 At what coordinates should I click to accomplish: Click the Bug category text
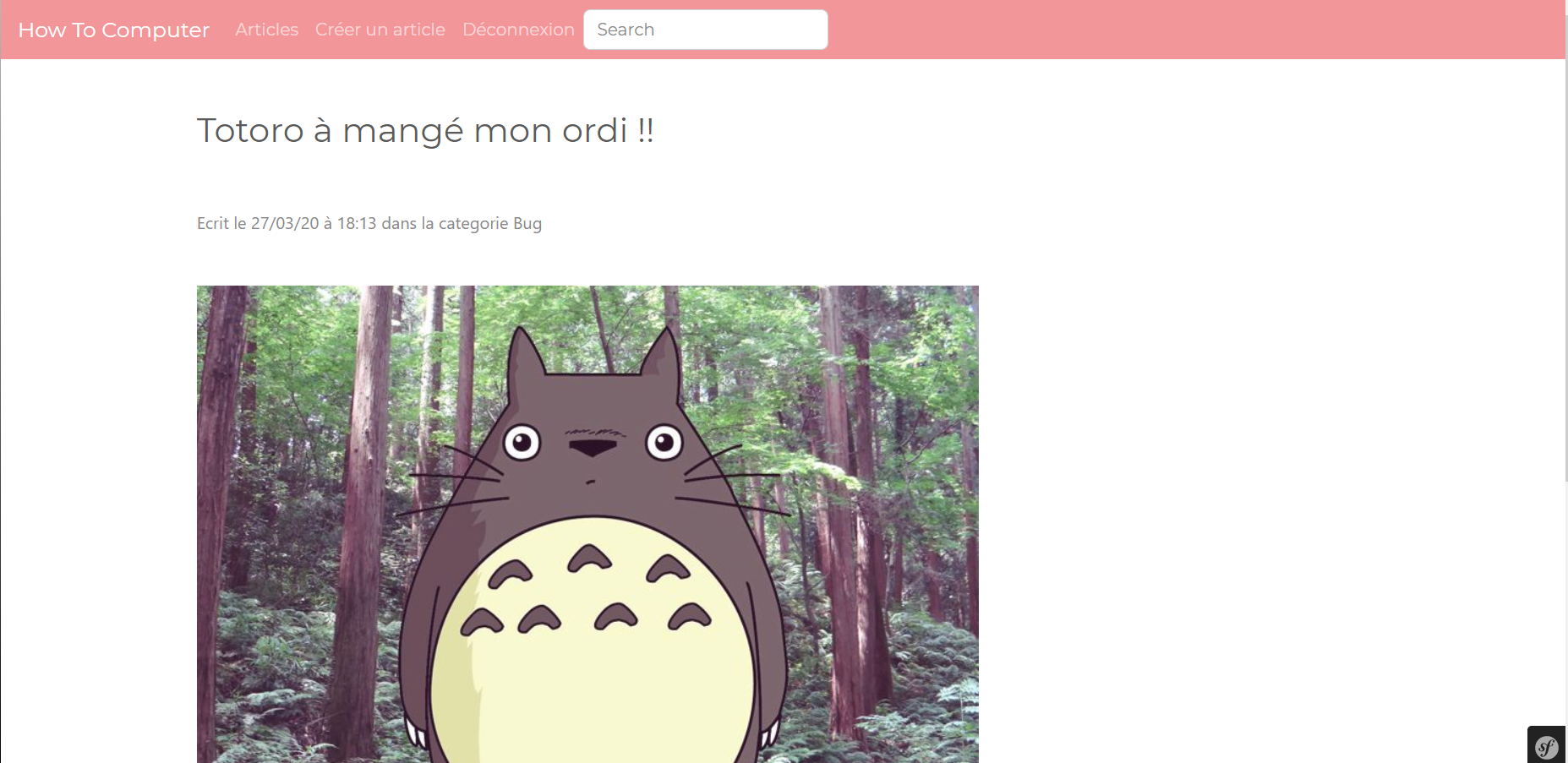(527, 223)
